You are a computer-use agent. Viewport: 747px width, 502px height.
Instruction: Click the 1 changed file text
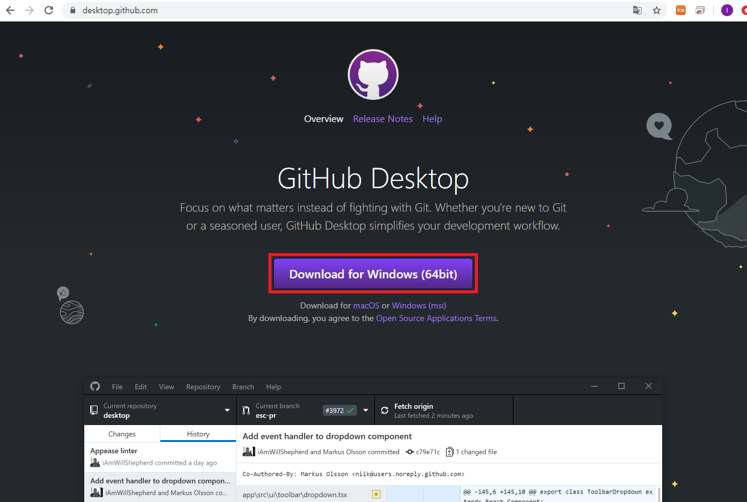476,452
